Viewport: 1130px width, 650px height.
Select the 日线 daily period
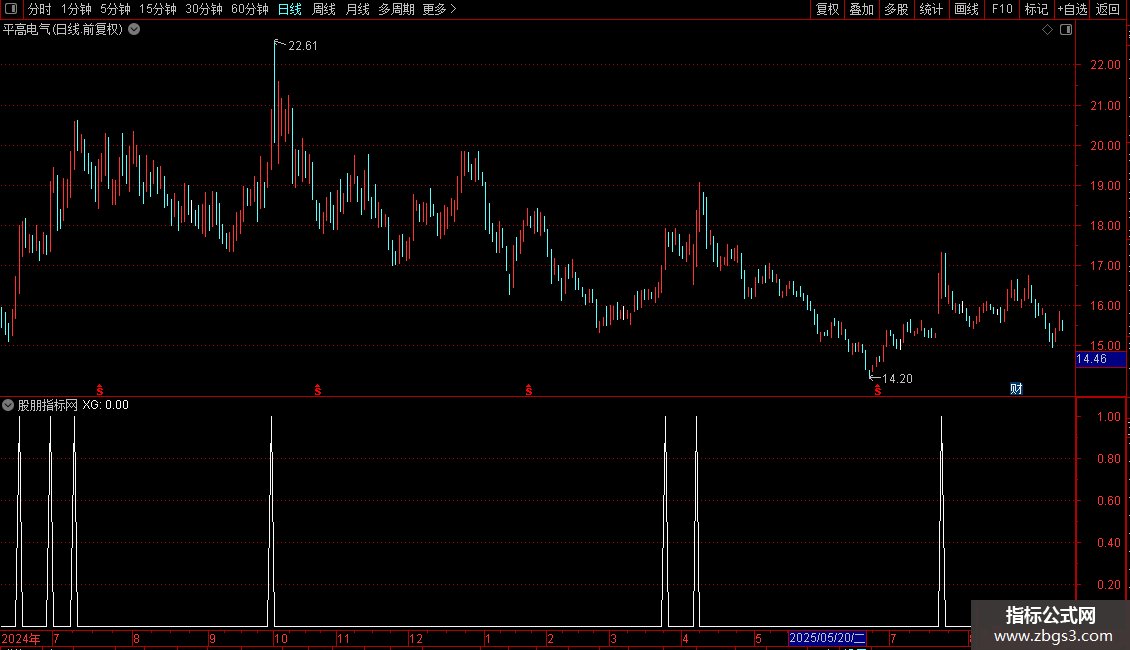[x=290, y=9]
